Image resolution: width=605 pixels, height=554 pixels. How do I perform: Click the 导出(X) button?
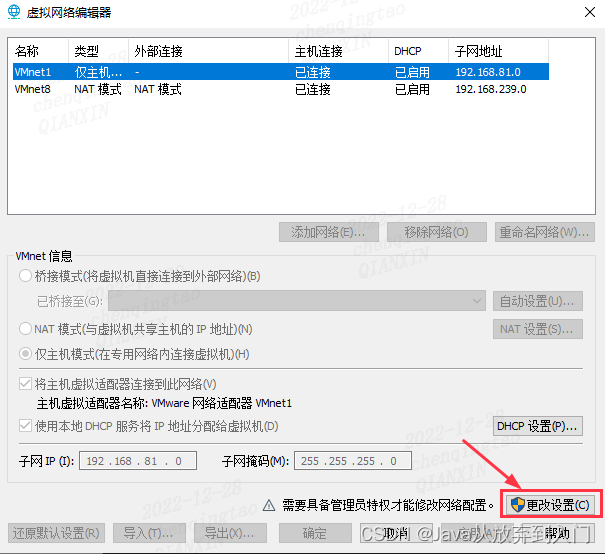pyautogui.click(x=230, y=533)
